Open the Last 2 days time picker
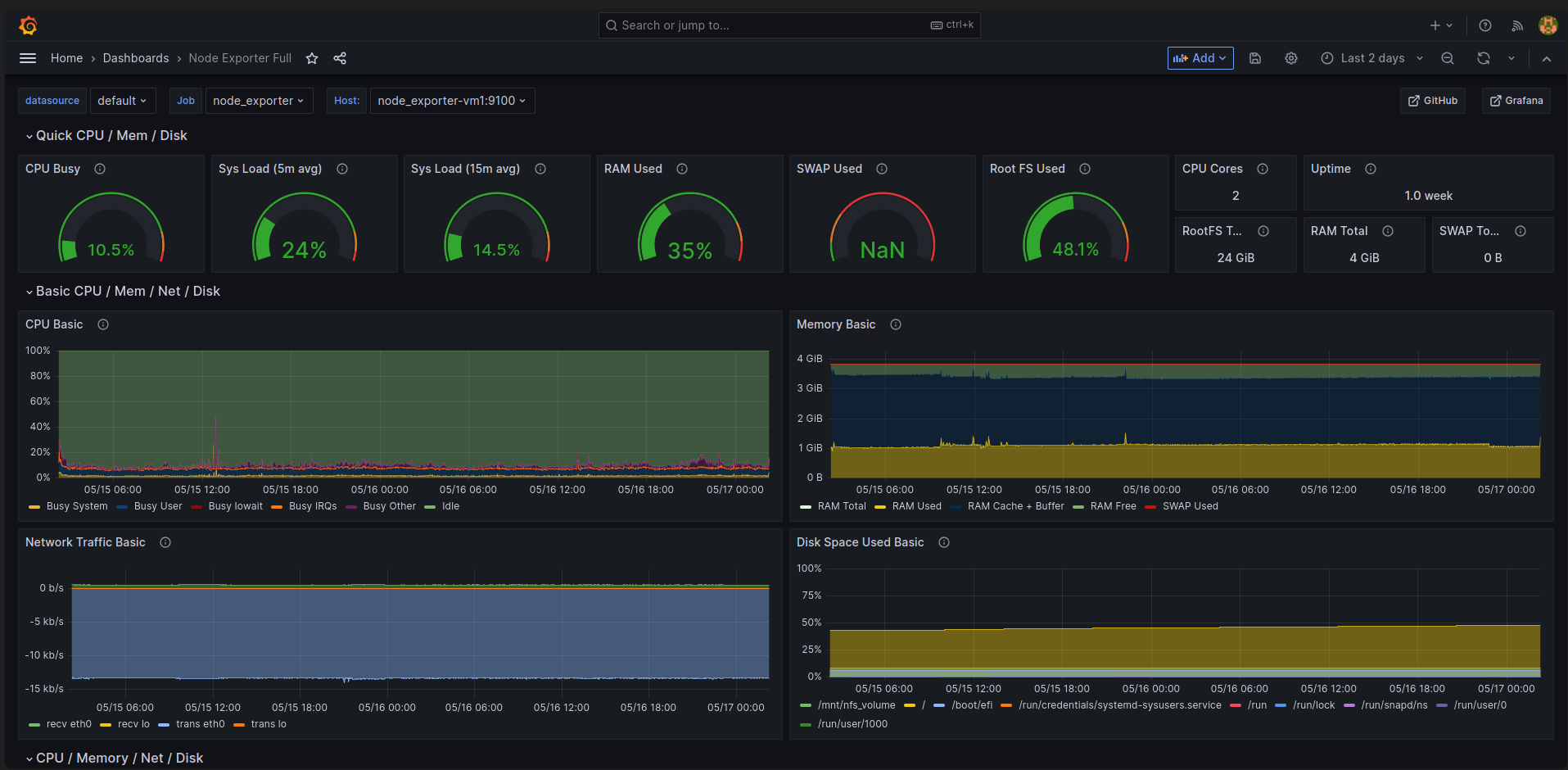 click(x=1372, y=58)
